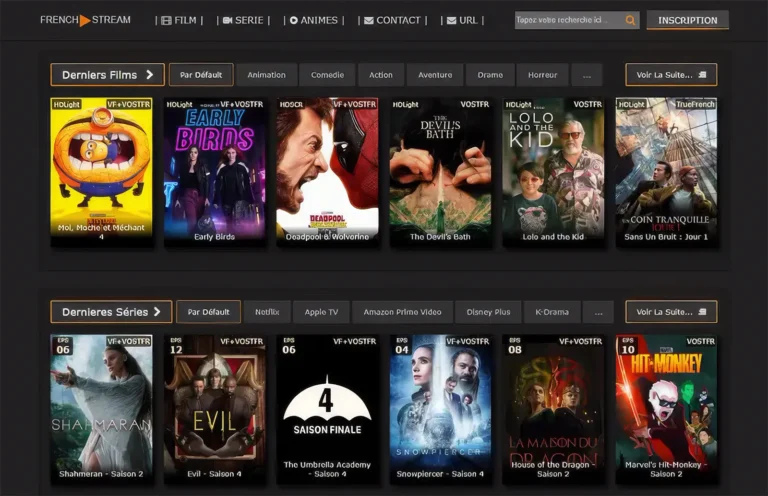Open the ANIMES menu

[x=314, y=21]
